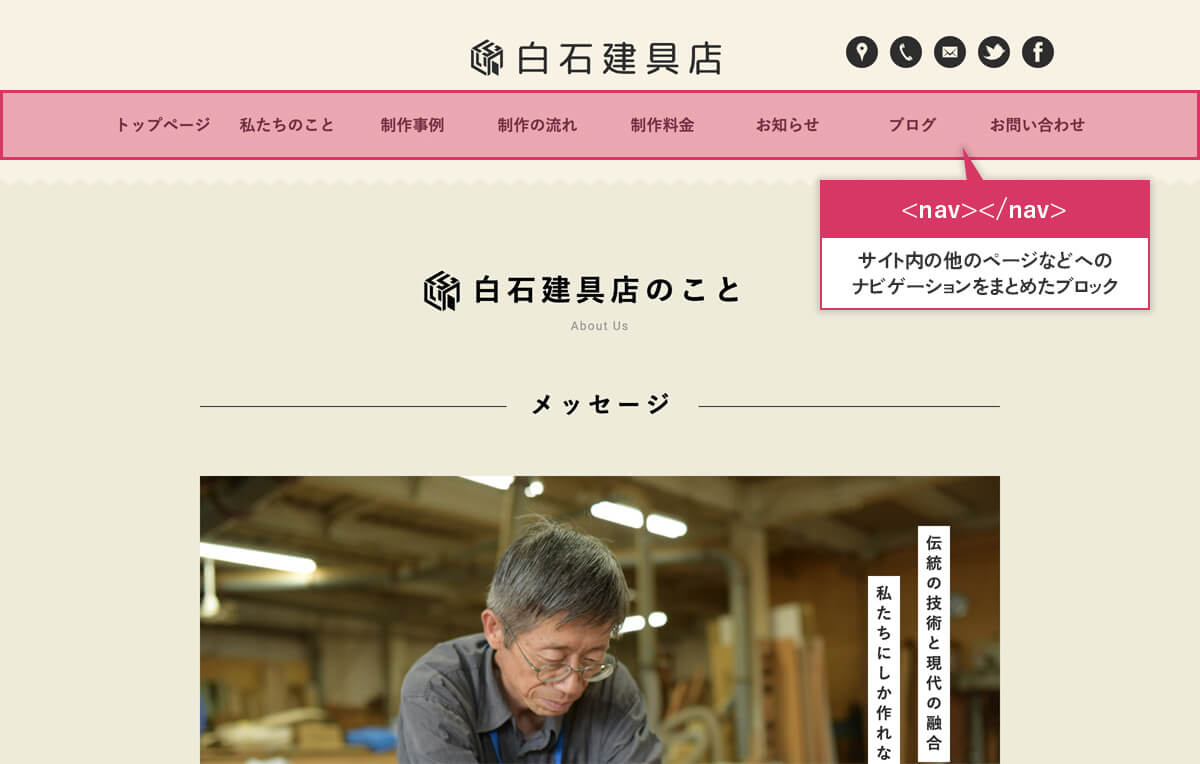Select 制作料金 menu item
This screenshot has height=764, width=1200.
[662, 125]
